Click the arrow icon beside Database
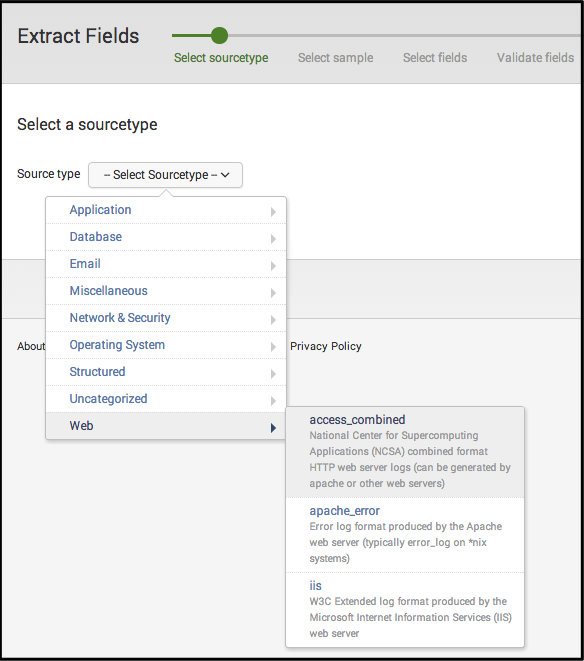 273,239
